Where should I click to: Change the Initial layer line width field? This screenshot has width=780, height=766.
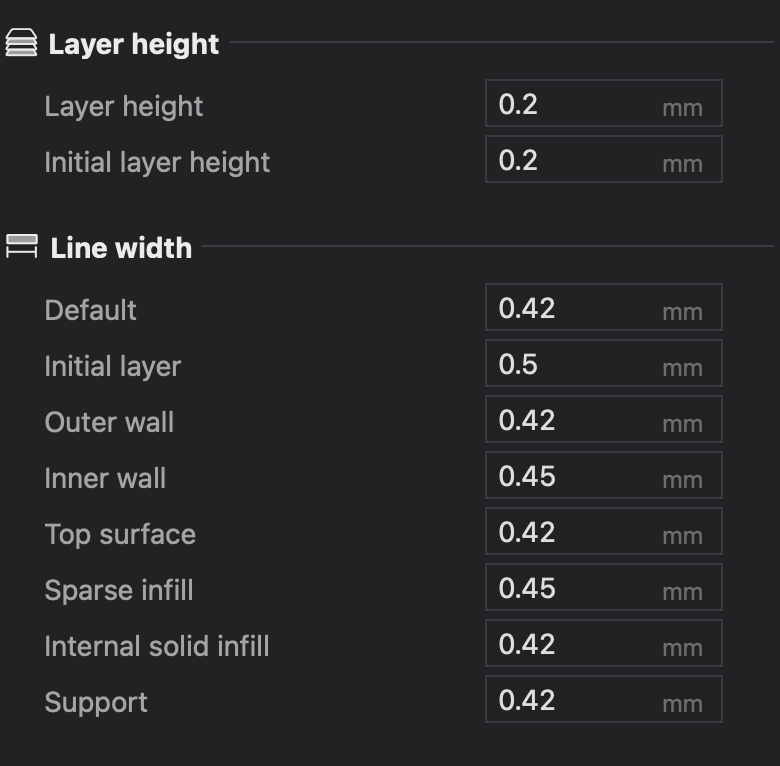[x=603, y=364]
